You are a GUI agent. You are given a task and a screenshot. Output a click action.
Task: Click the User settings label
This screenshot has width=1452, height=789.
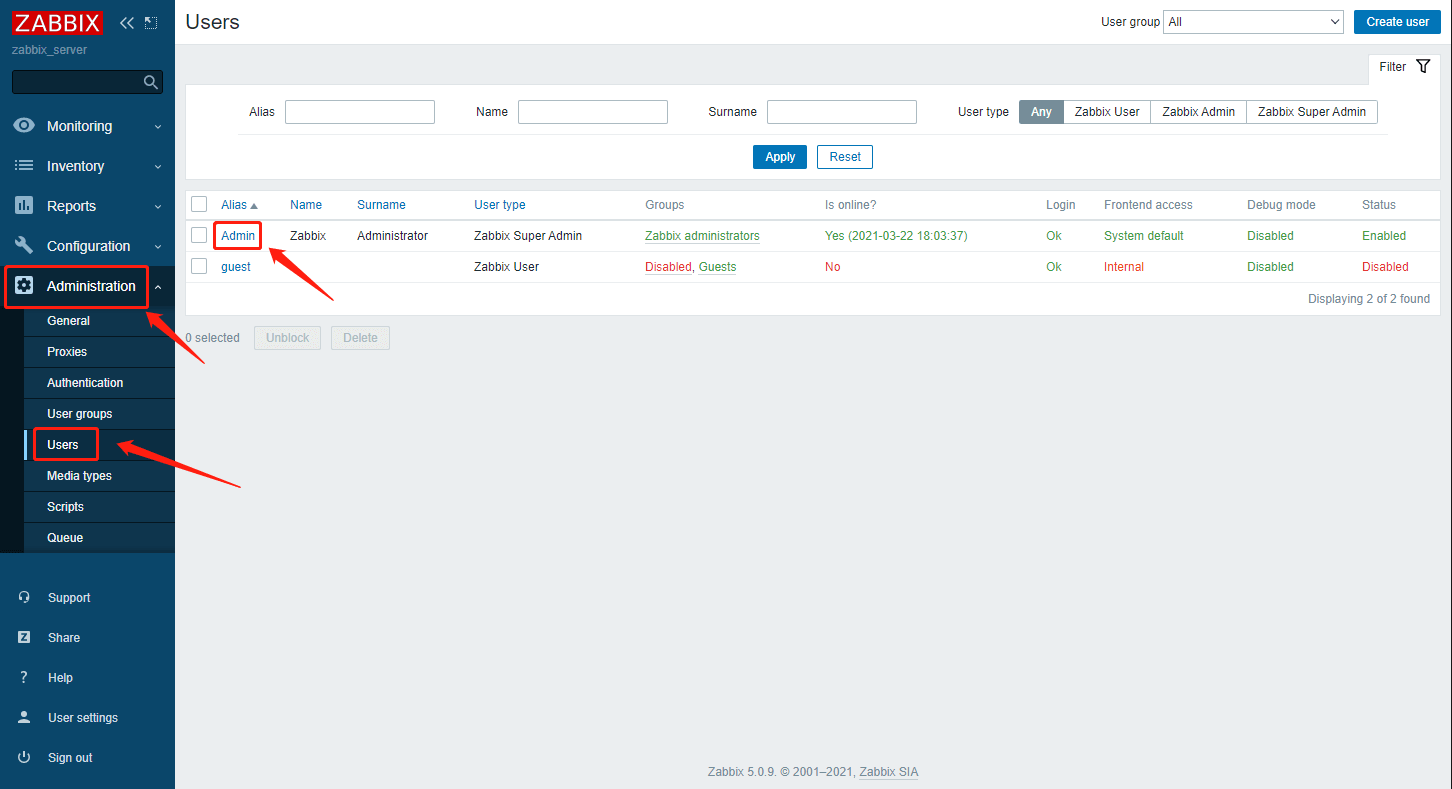click(x=83, y=718)
